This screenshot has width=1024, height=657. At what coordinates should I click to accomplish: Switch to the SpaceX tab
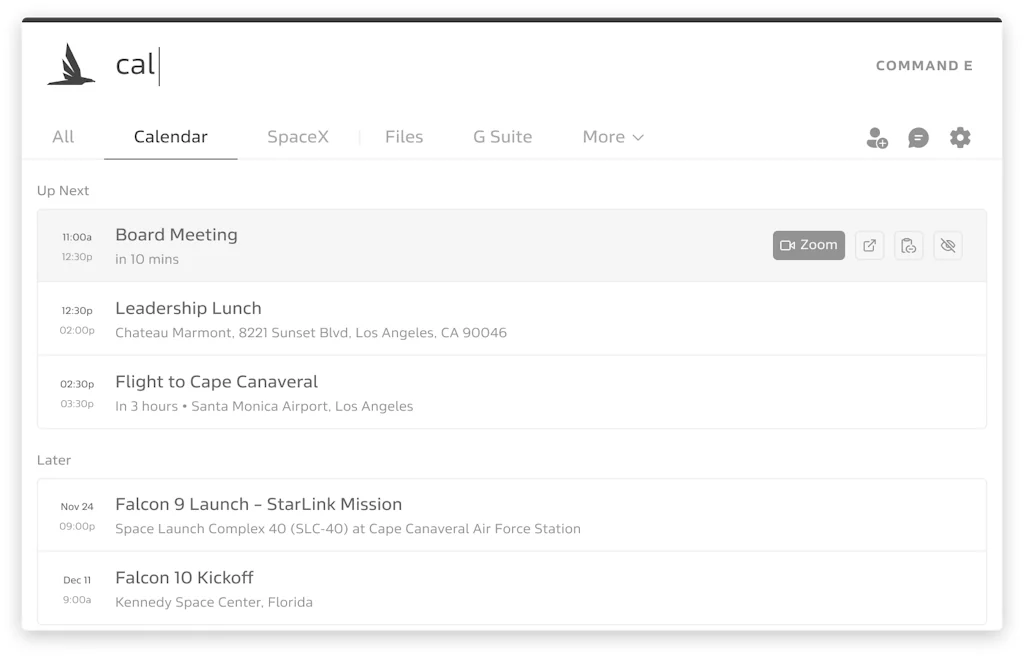[298, 137]
